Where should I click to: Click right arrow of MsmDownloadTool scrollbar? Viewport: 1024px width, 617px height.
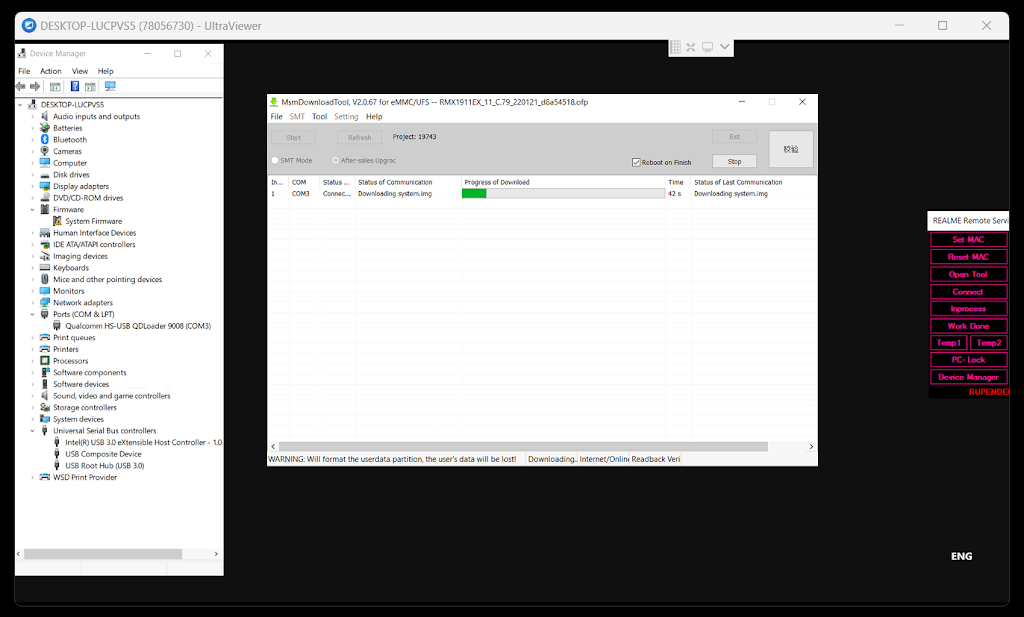(811, 447)
